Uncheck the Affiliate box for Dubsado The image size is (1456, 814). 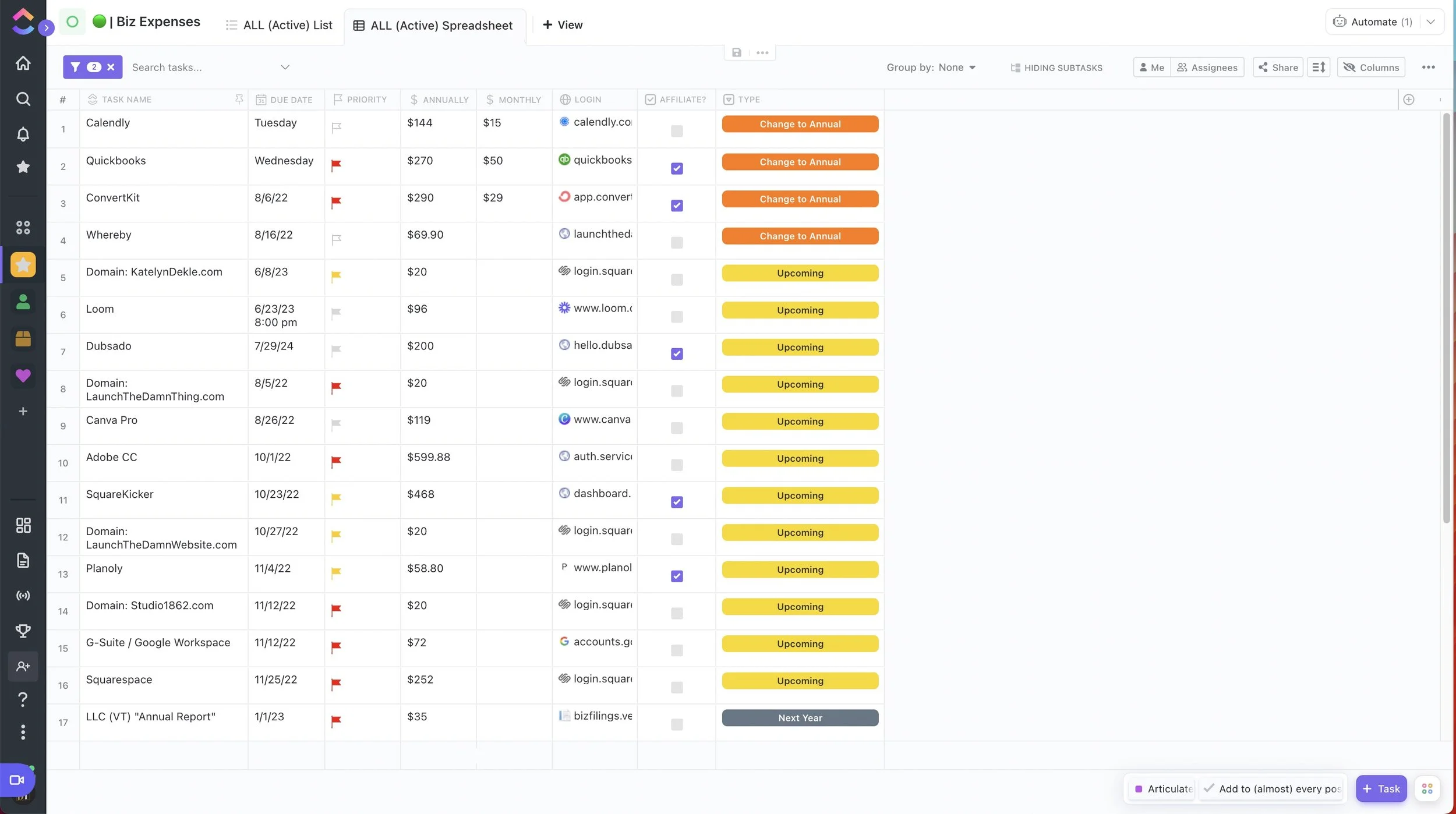tap(676, 353)
